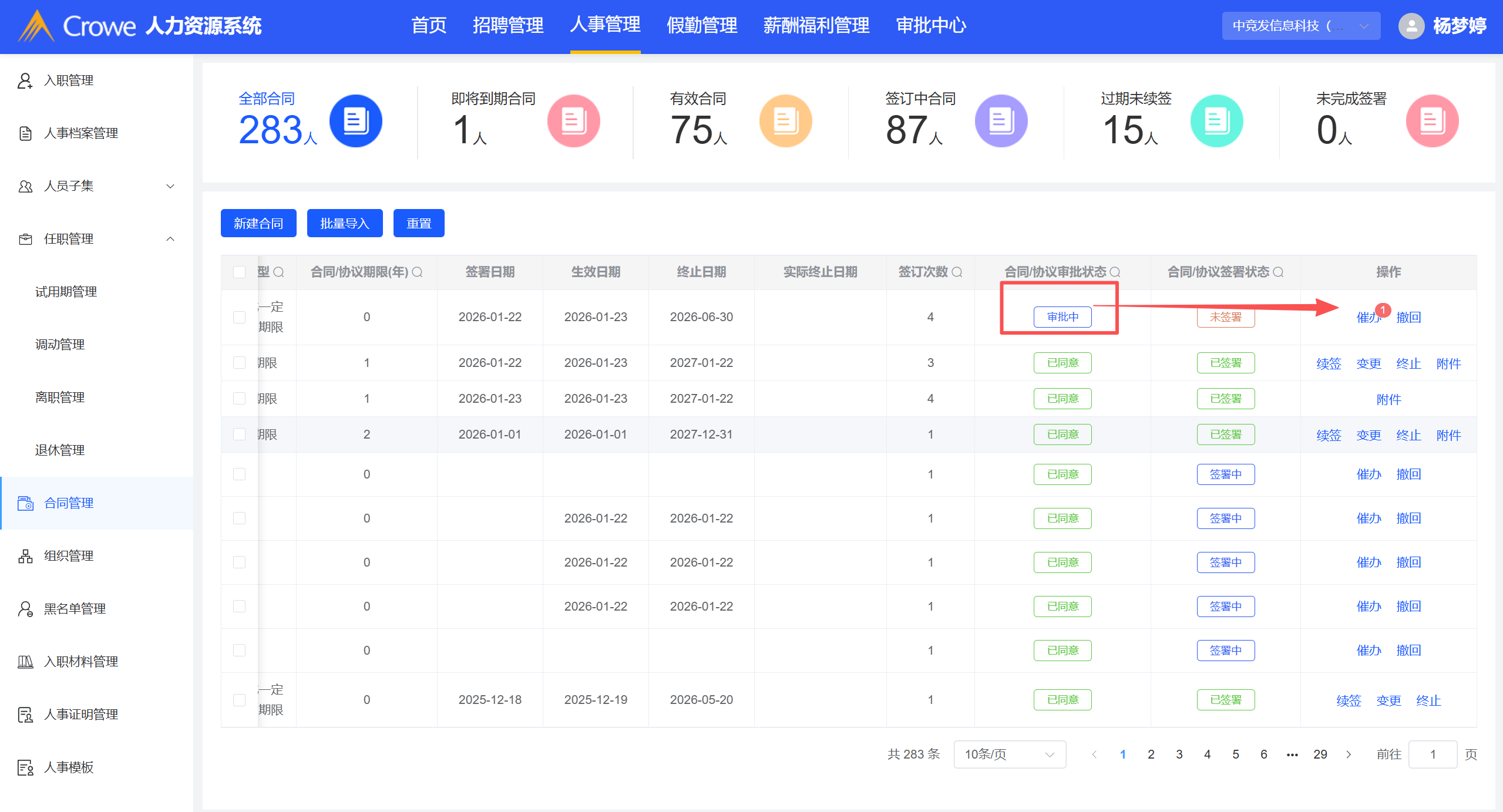Open 组织管理 in the sidebar
The width and height of the screenshot is (1503, 812).
pos(69,556)
